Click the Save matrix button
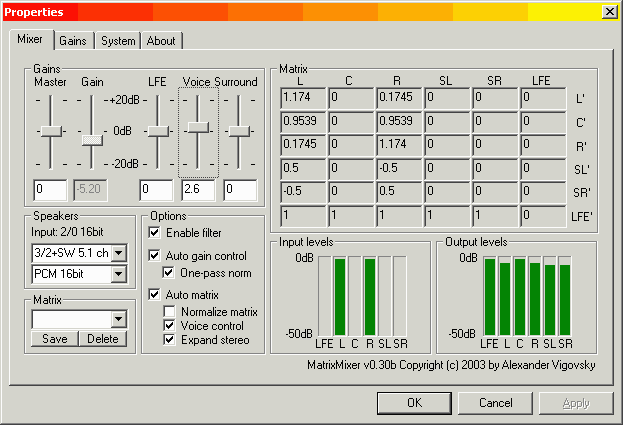The height and width of the screenshot is (425, 623). point(53,339)
